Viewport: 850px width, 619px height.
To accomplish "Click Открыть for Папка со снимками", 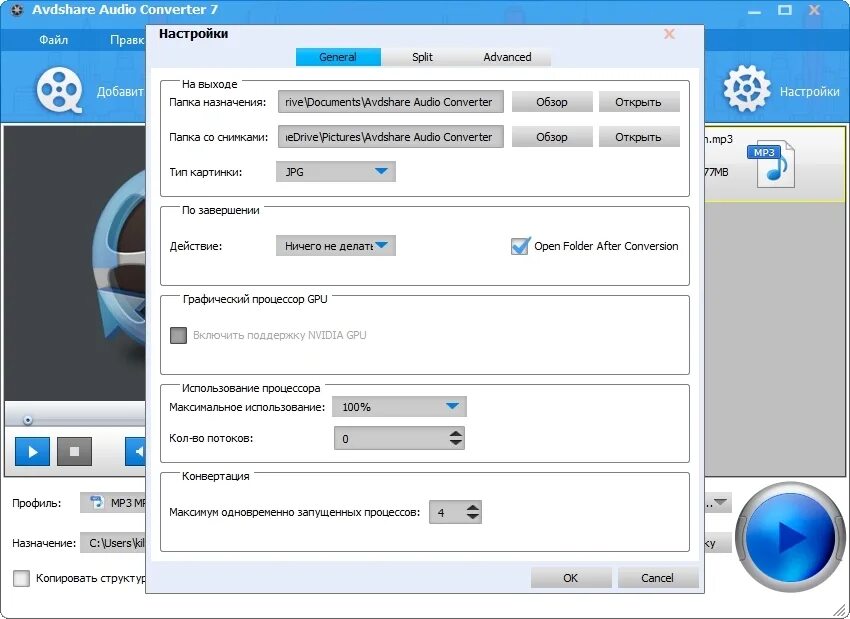I will [x=639, y=137].
